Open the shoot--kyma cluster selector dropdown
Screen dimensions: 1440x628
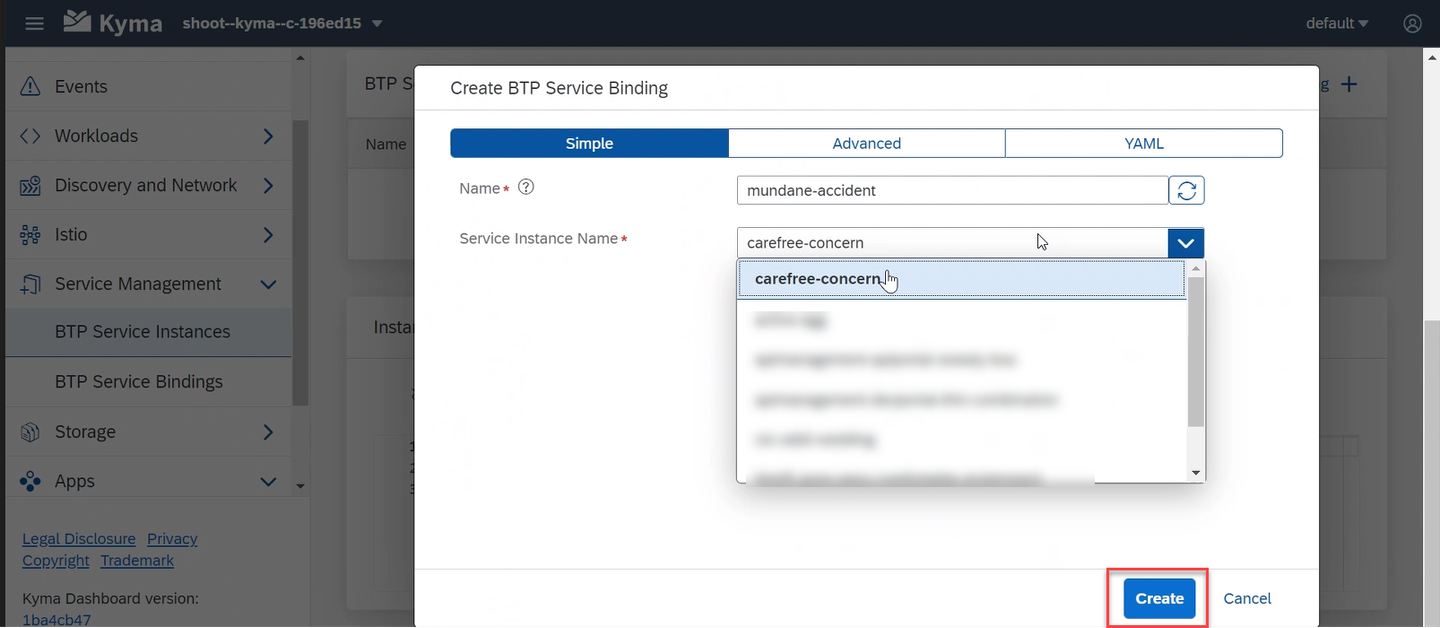(x=283, y=23)
